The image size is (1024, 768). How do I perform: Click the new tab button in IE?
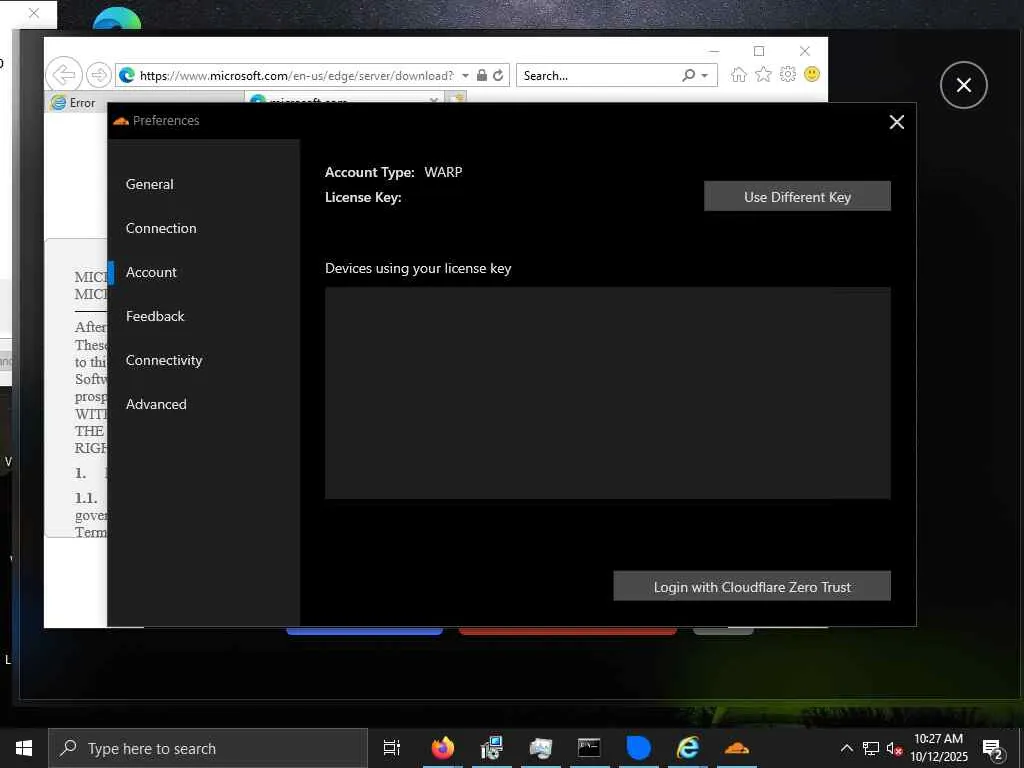tap(455, 97)
